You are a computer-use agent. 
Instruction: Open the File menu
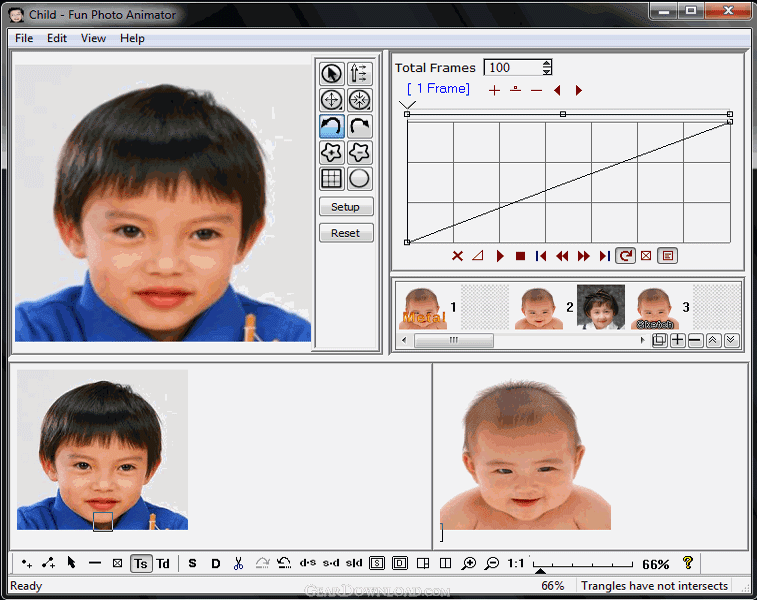[x=24, y=38]
